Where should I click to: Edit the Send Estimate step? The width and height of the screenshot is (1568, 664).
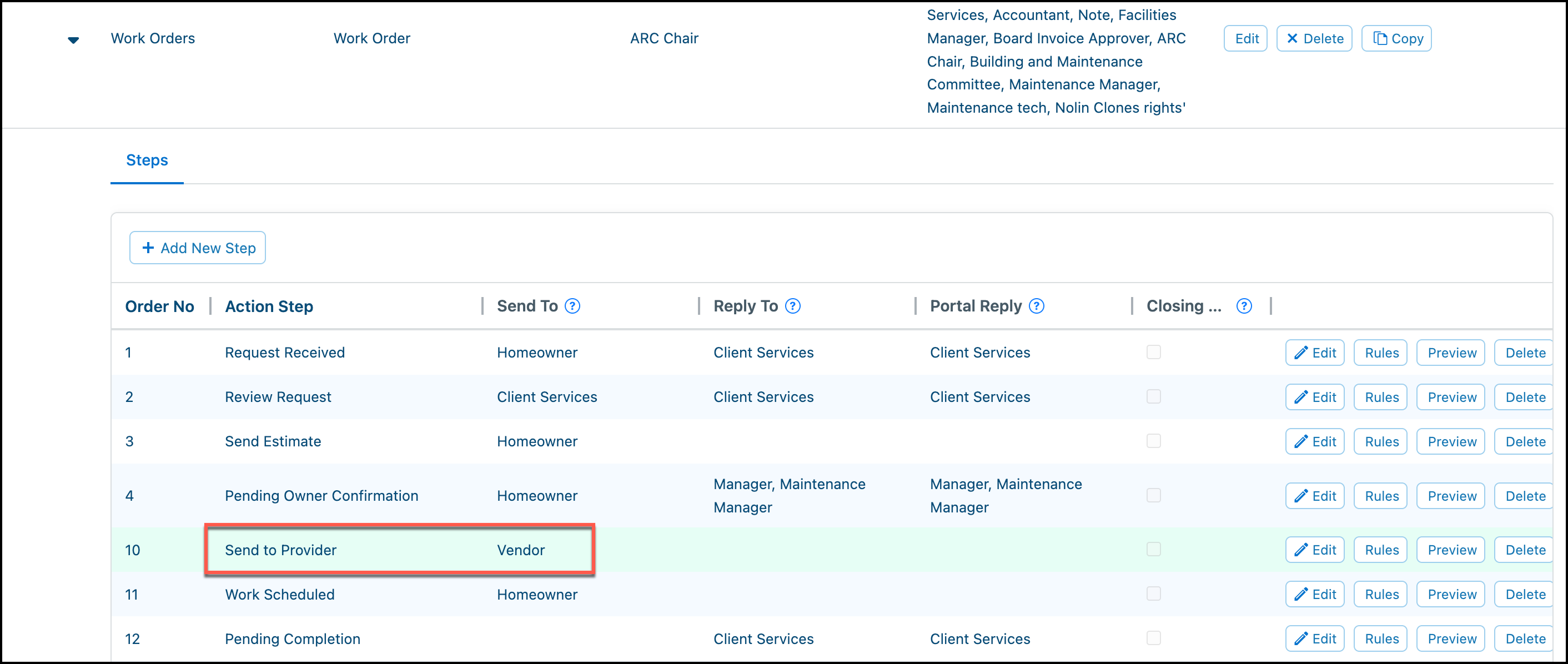click(x=1315, y=441)
